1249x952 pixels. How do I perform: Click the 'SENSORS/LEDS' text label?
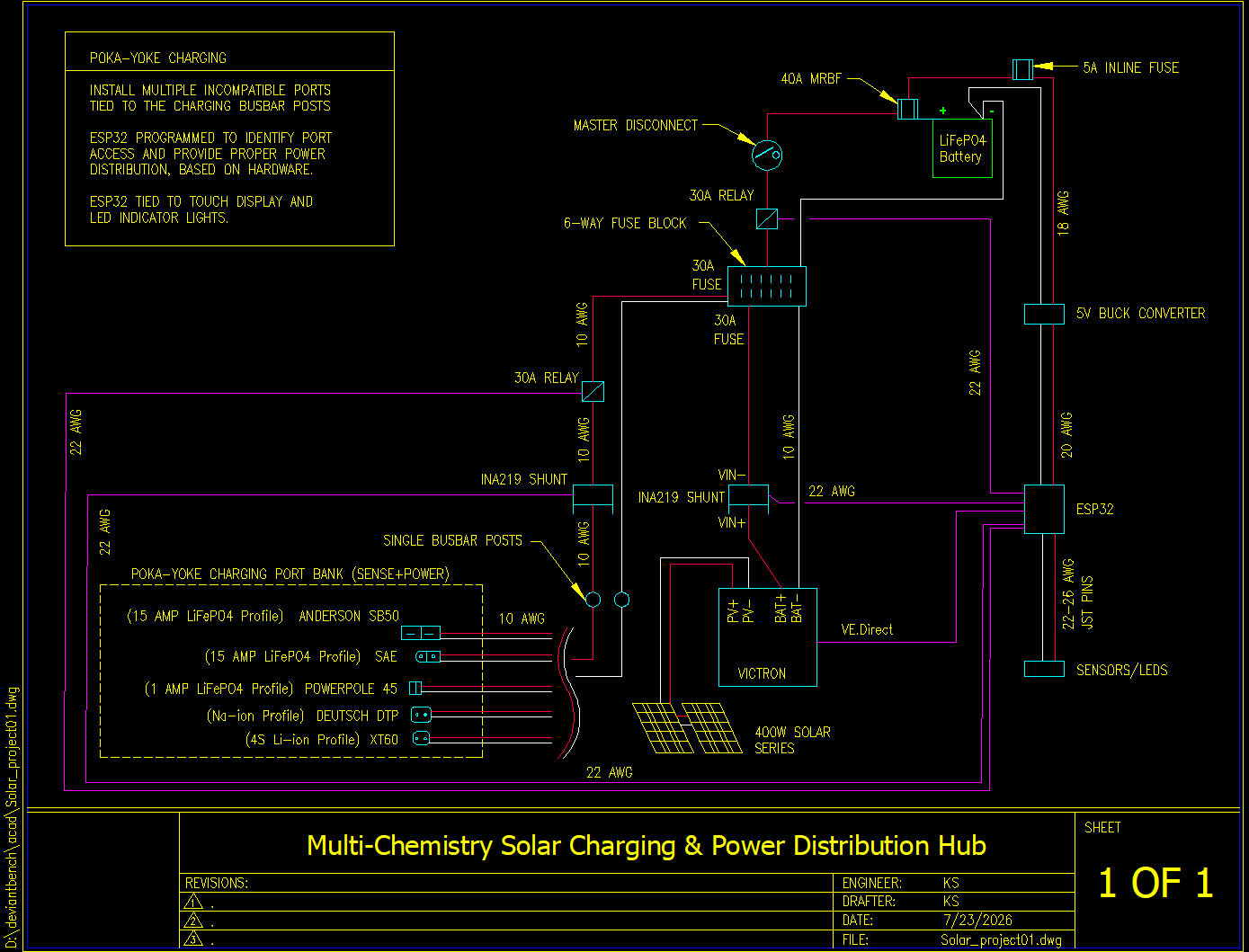tap(1122, 670)
